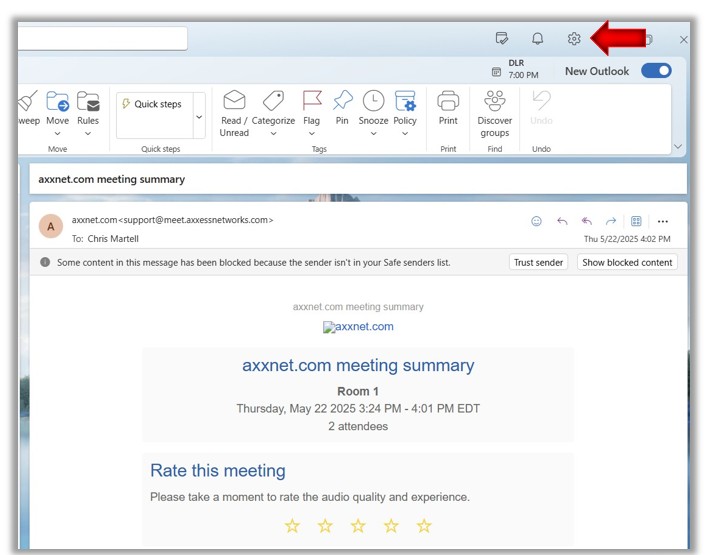
Task: Toggle Read / Unread status
Action: [x=234, y=112]
